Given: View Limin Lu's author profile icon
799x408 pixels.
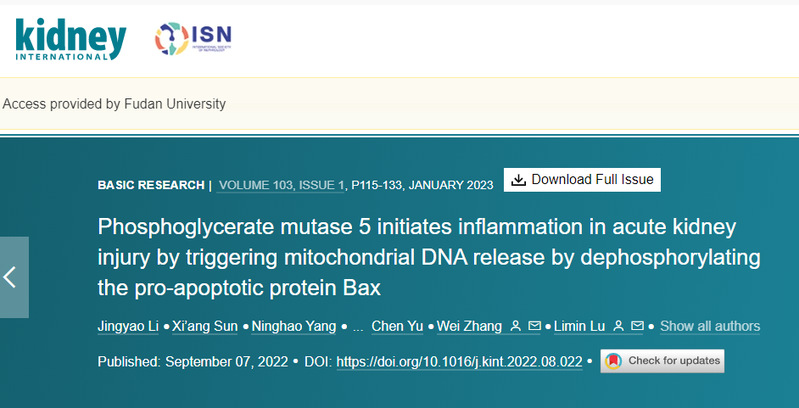Looking at the screenshot, I should pos(620,326).
